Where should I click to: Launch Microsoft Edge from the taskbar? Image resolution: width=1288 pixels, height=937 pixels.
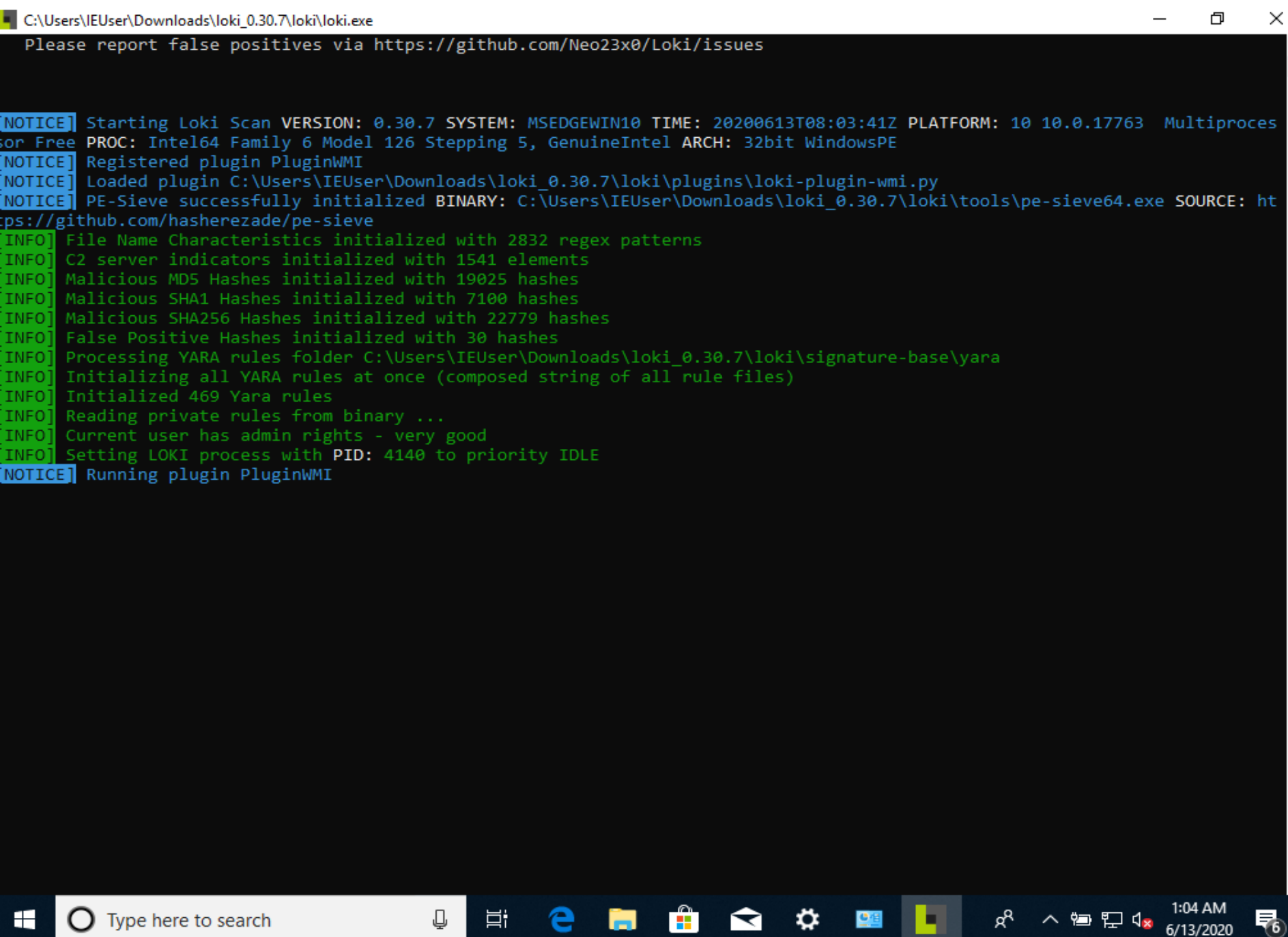tap(562, 919)
